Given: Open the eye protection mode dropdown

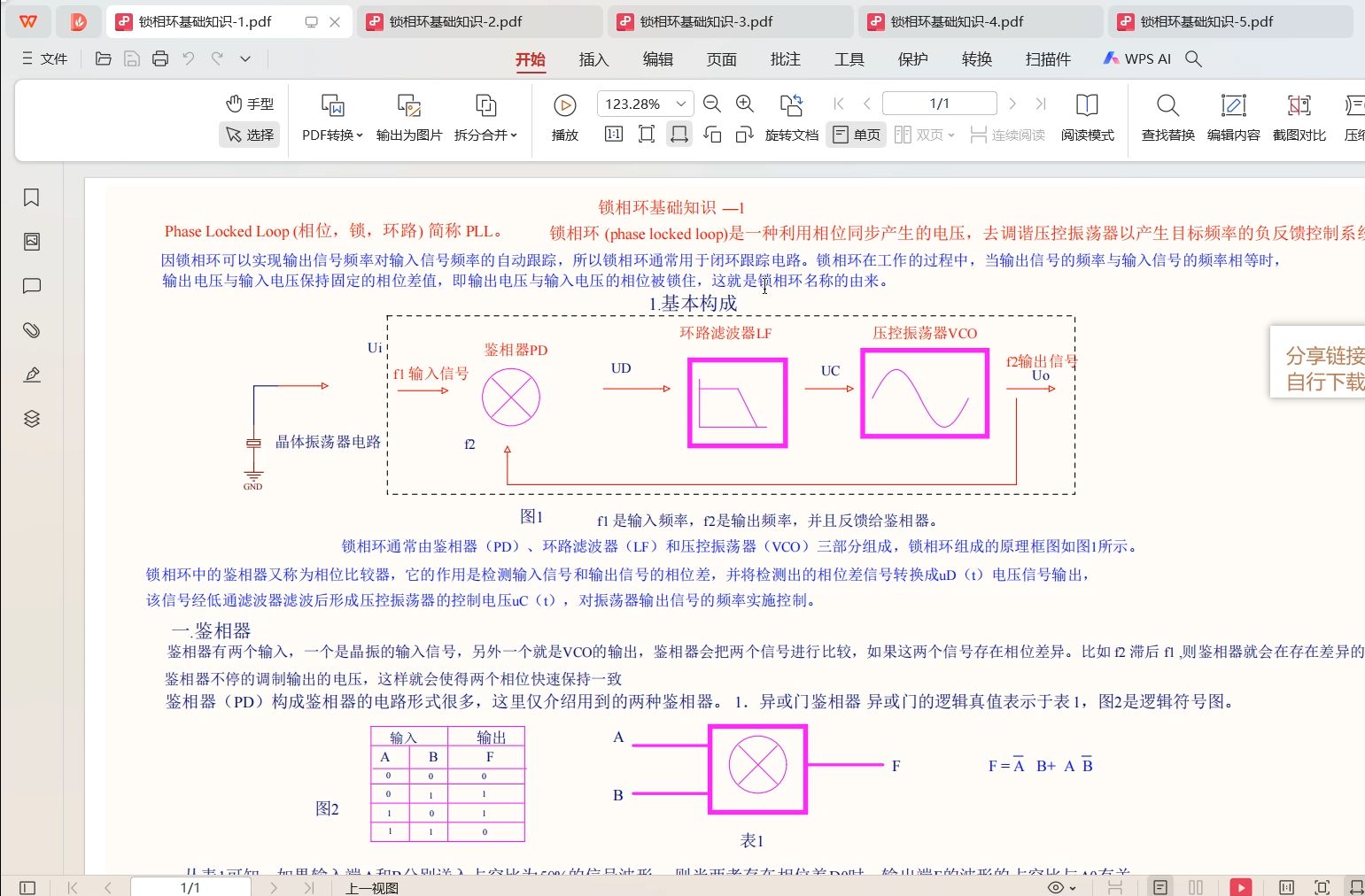Looking at the screenshot, I should (1061, 887).
